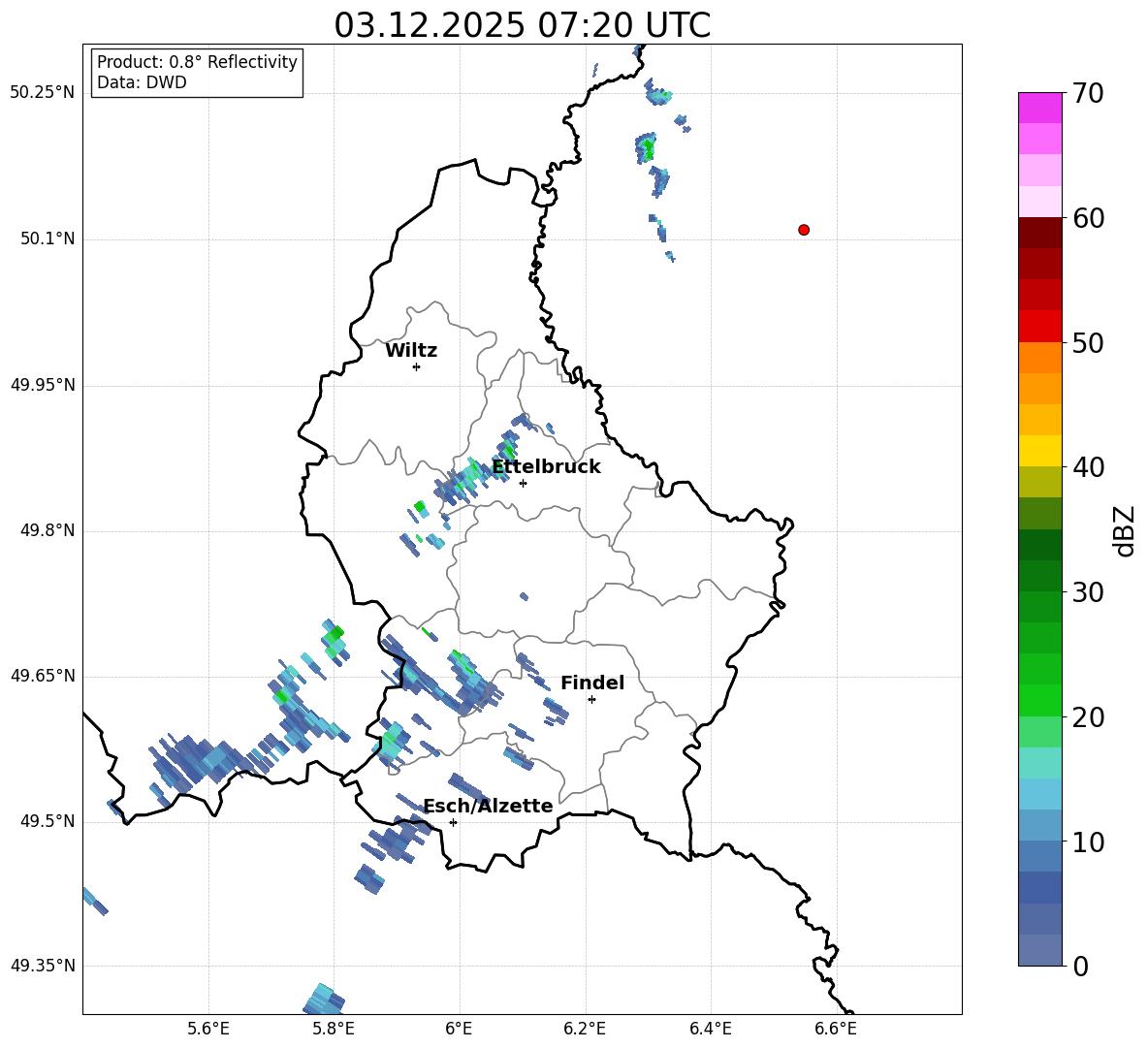Image resolution: width=1148 pixels, height=1048 pixels.
Task: Click the yellow swatch just above 40 dBZ
Action: (x=1040, y=451)
